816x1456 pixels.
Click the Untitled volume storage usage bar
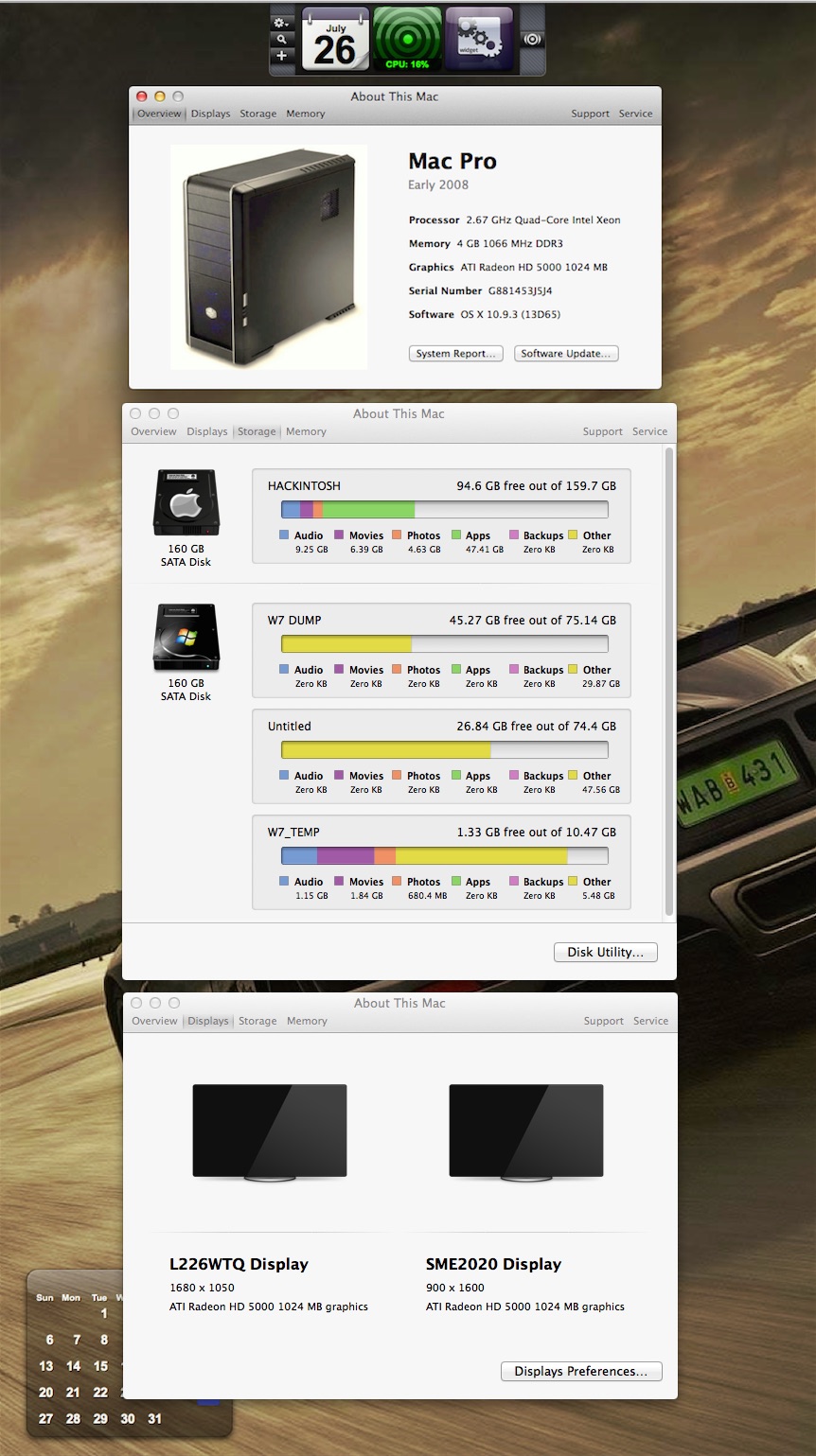tap(445, 750)
